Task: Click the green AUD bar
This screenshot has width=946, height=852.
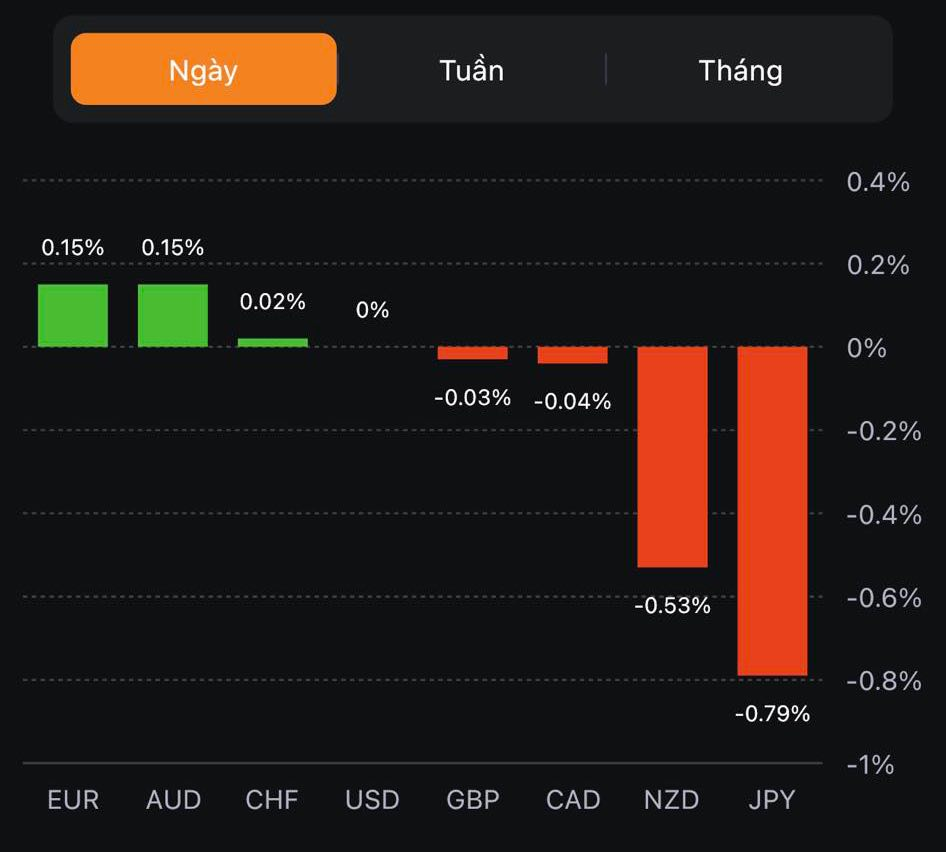Action: click(173, 316)
